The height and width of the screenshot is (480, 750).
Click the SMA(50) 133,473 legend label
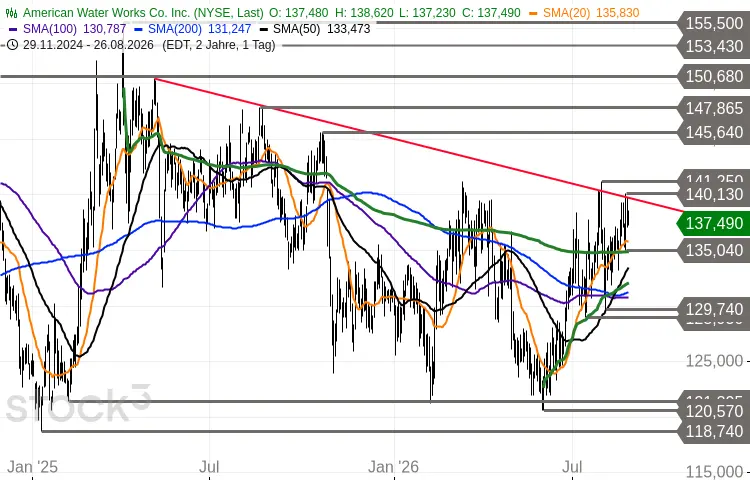(321, 29)
